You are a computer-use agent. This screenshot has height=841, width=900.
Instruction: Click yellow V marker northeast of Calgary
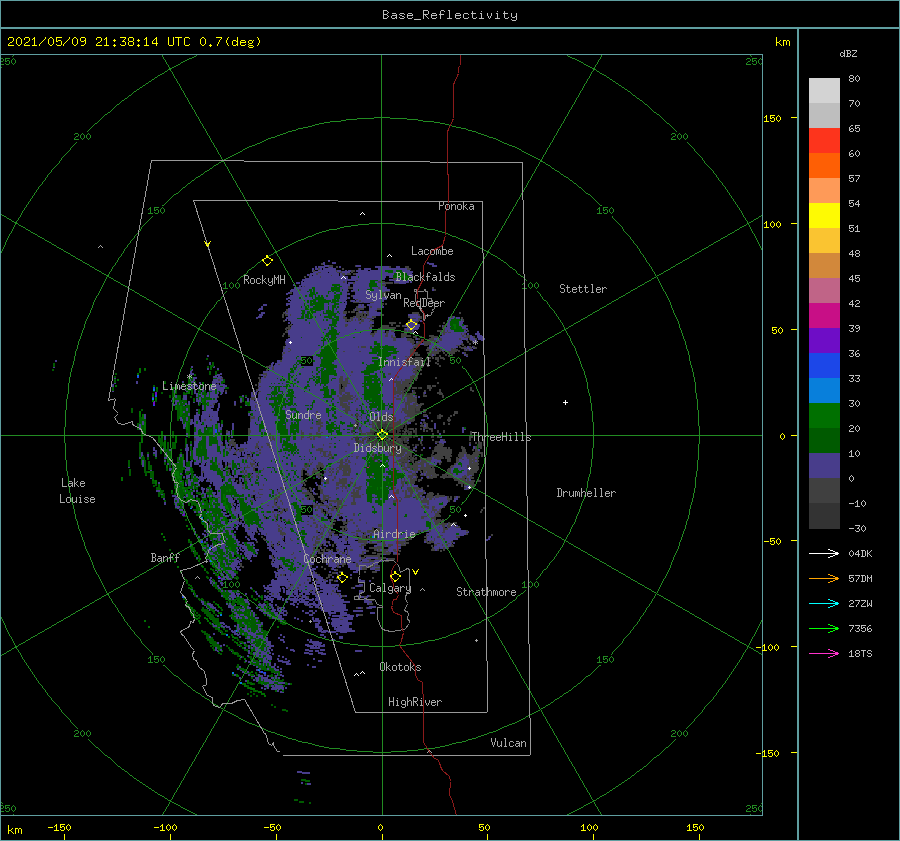point(415,572)
